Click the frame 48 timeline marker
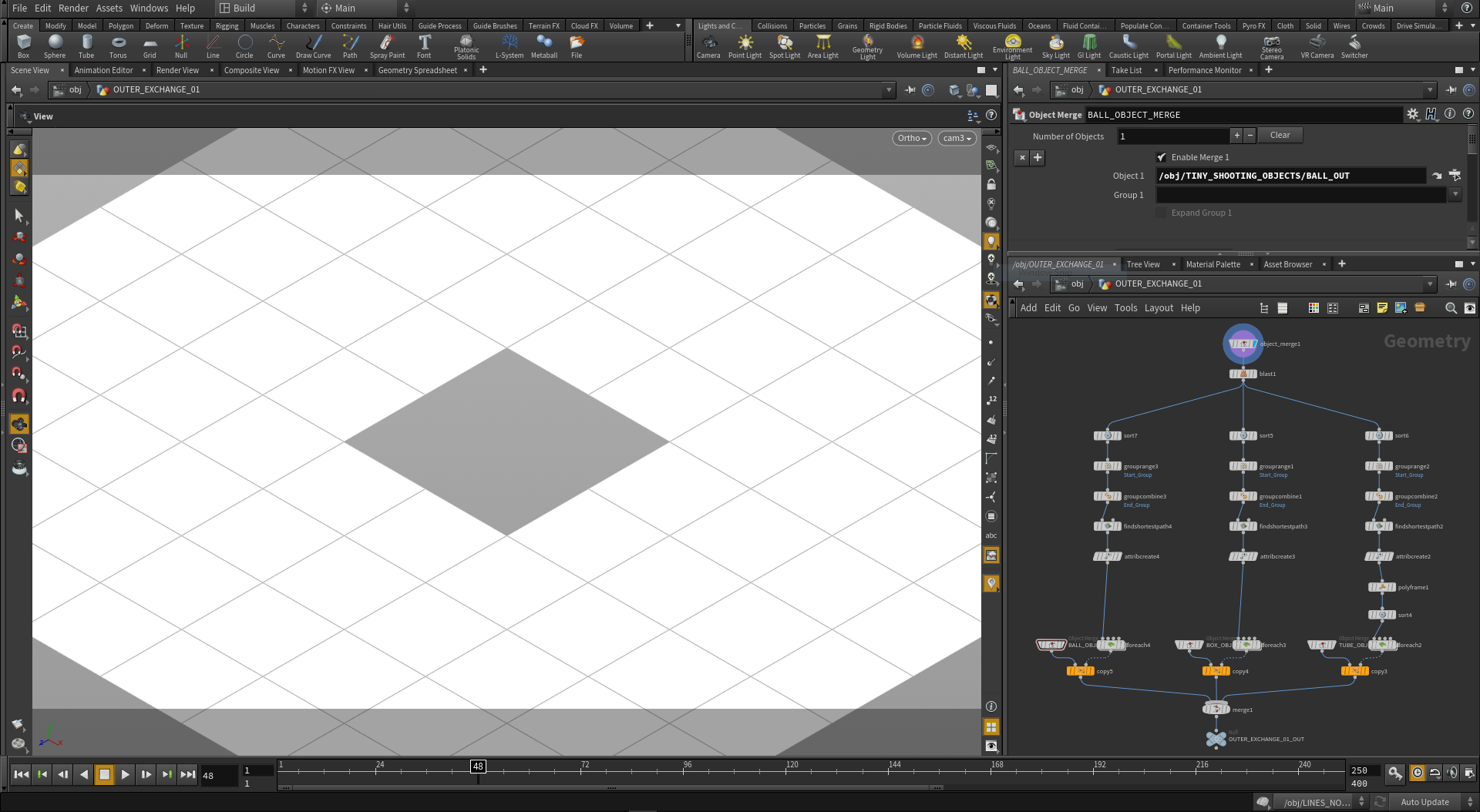 pyautogui.click(x=478, y=766)
